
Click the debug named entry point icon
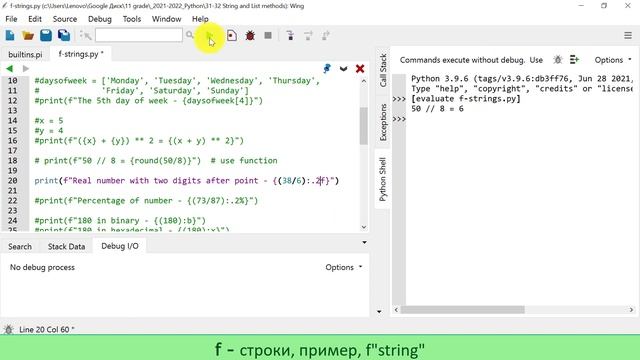232,36
